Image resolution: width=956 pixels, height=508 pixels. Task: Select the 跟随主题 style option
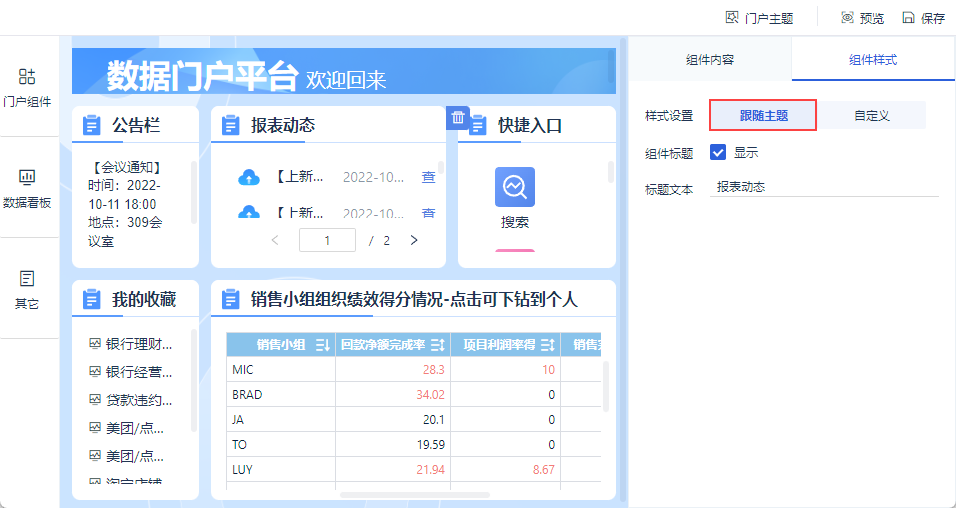763,115
